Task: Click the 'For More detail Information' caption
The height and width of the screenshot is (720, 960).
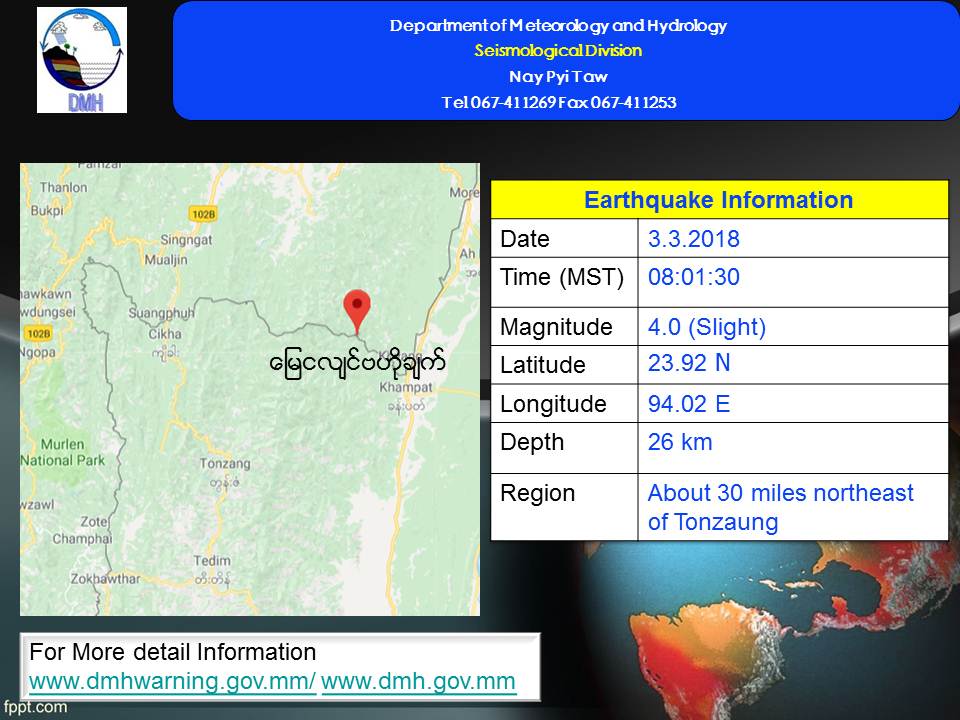Action: point(173,652)
